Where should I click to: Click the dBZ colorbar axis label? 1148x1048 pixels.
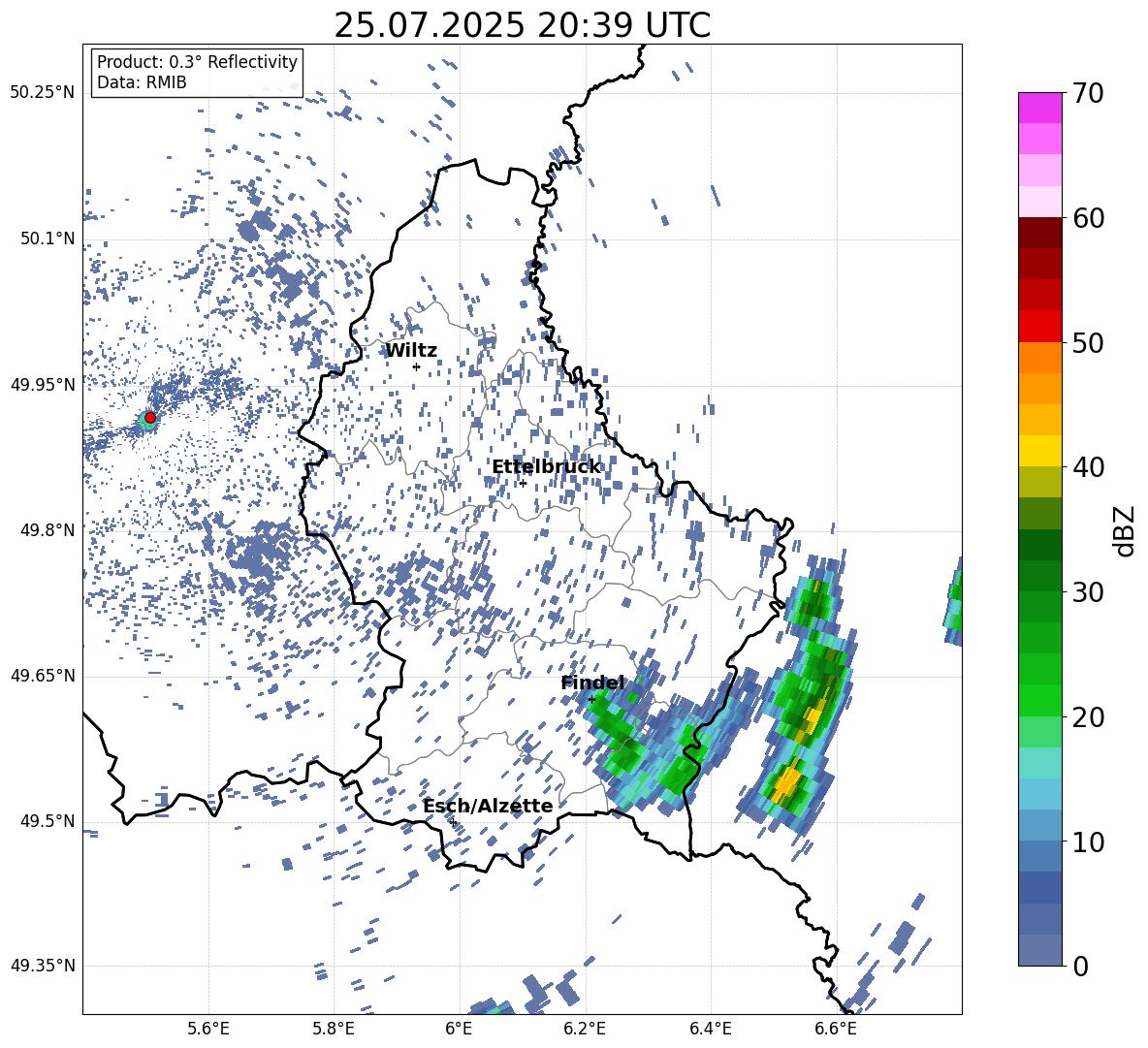coord(1126,530)
